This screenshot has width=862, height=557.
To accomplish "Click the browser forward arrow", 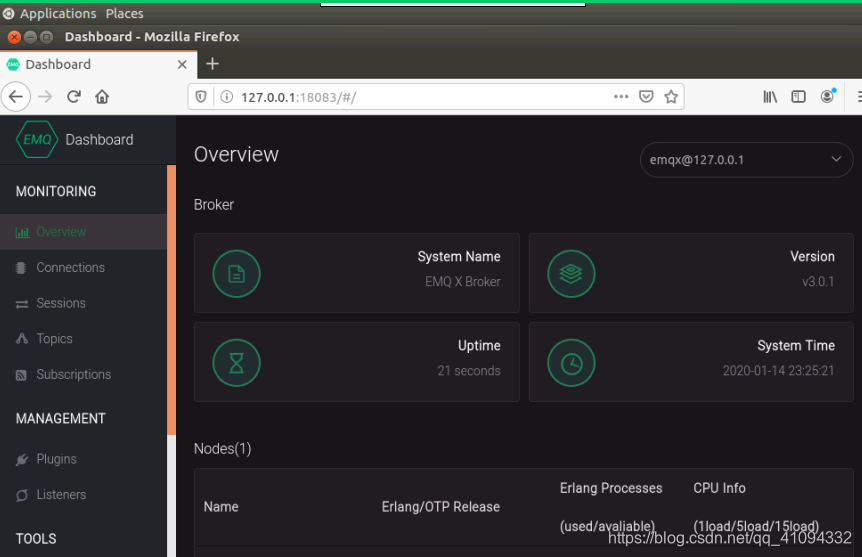I will click(45, 97).
